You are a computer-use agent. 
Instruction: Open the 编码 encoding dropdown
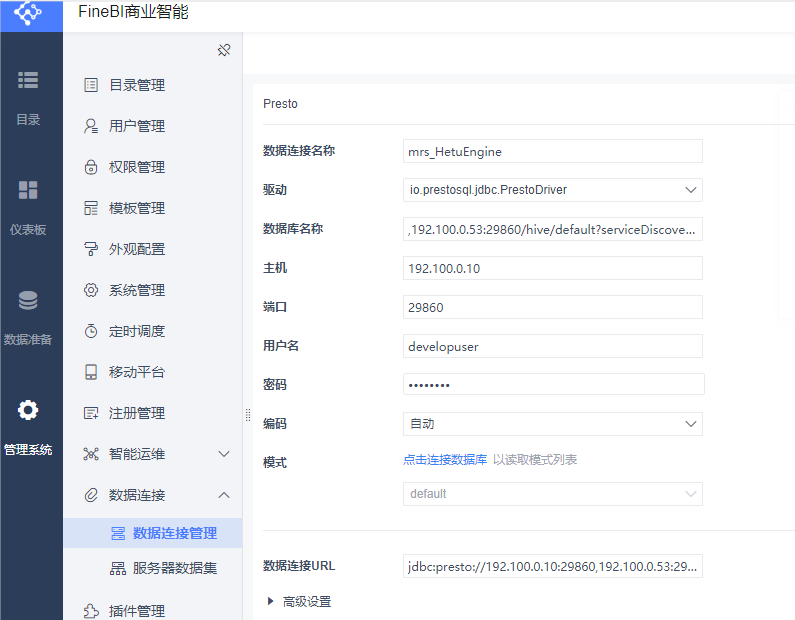coord(553,424)
